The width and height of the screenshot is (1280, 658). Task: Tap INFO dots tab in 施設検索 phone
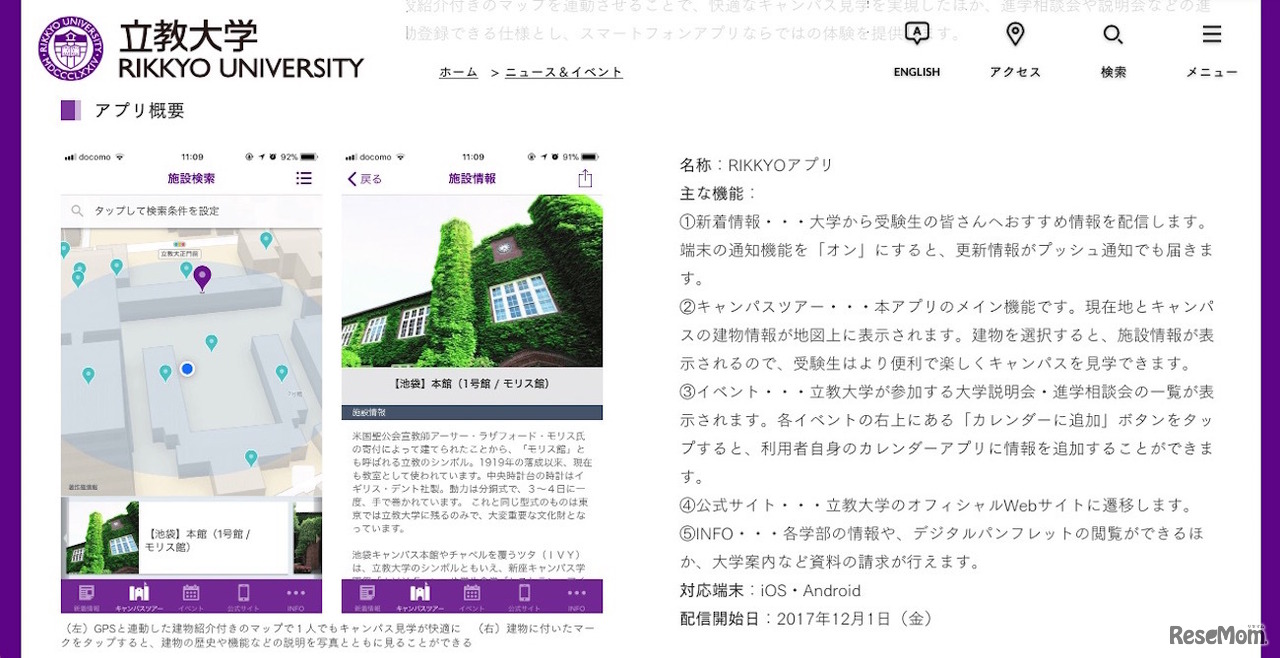tap(296, 597)
